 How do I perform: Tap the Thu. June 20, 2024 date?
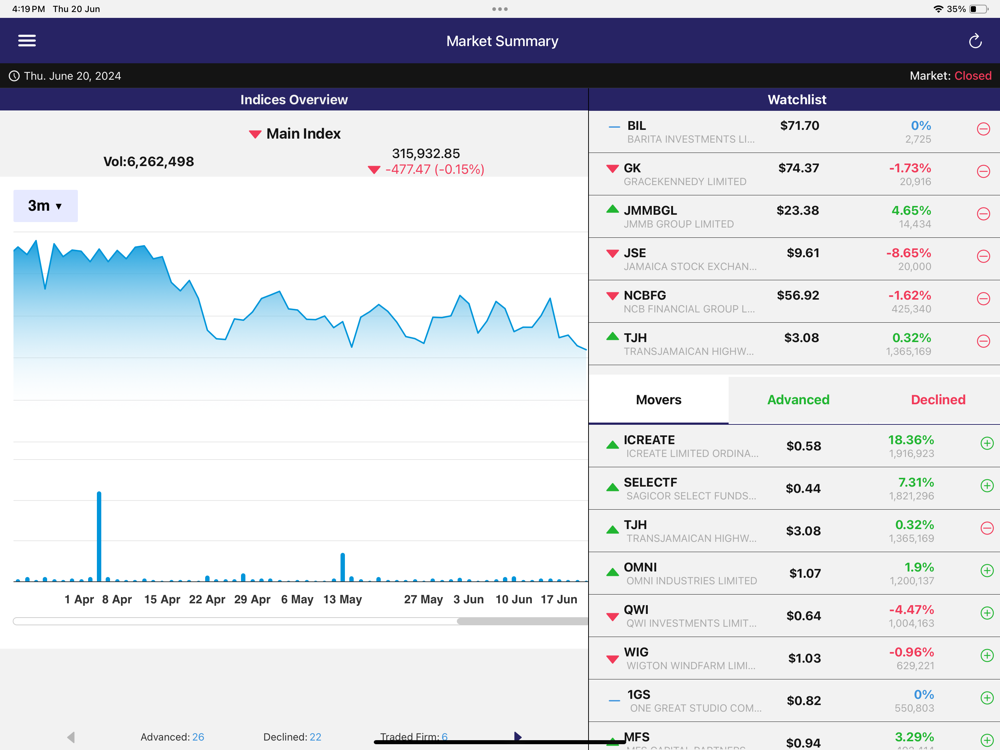[72, 76]
